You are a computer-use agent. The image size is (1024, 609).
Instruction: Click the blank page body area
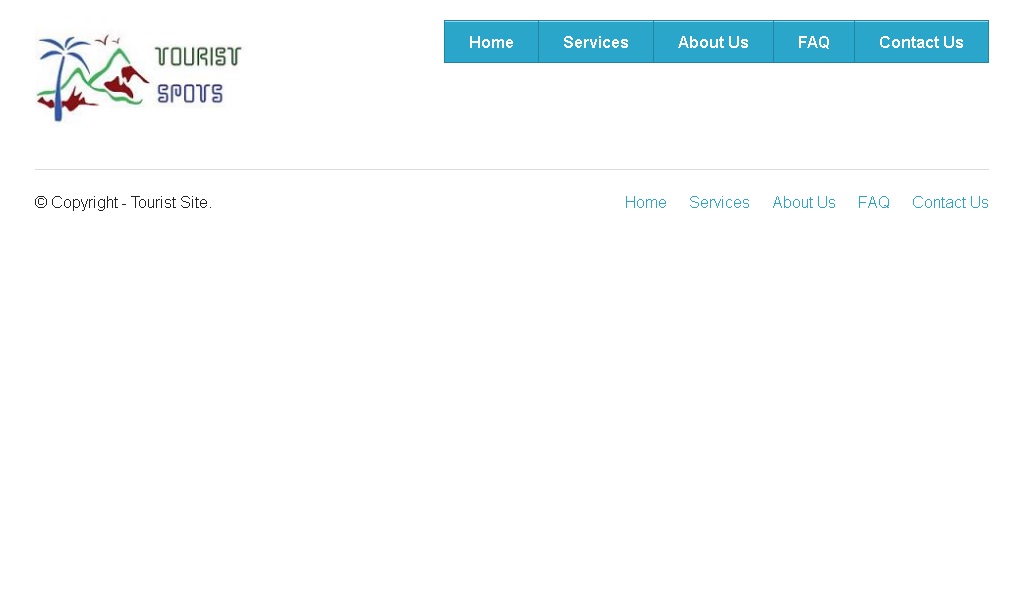tap(512, 400)
